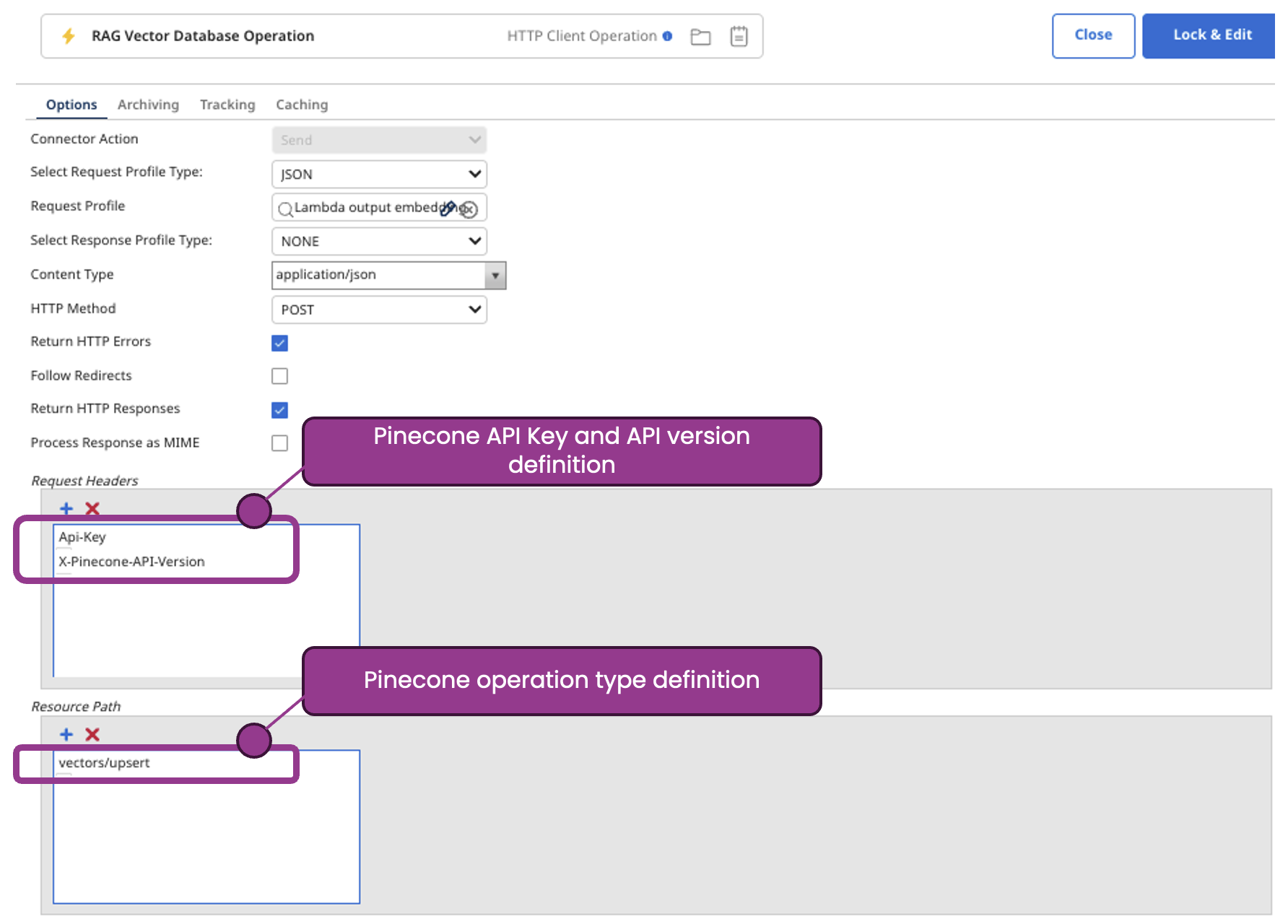Viewport: 1288px width, 924px height.
Task: Open the Caching tab
Action: (301, 104)
